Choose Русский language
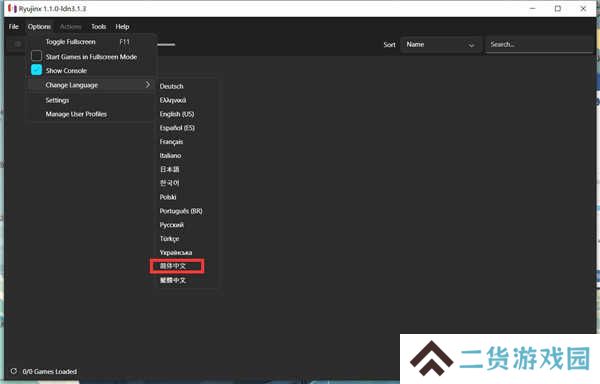Image resolution: width=600 pixels, height=384 pixels. pyautogui.click(x=171, y=225)
